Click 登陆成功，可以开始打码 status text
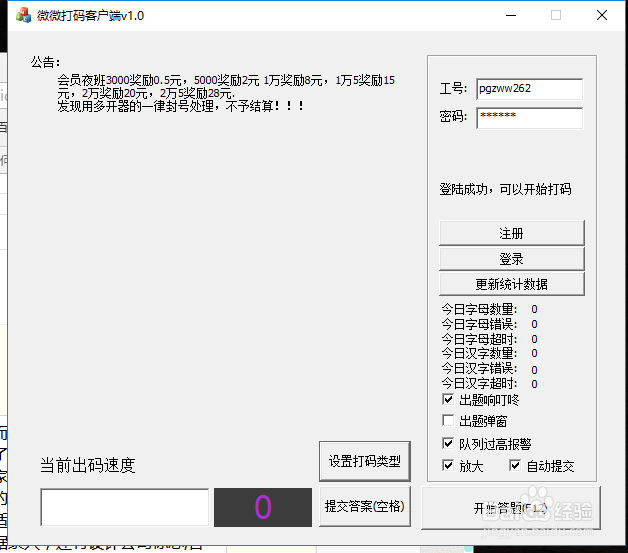 click(505, 189)
